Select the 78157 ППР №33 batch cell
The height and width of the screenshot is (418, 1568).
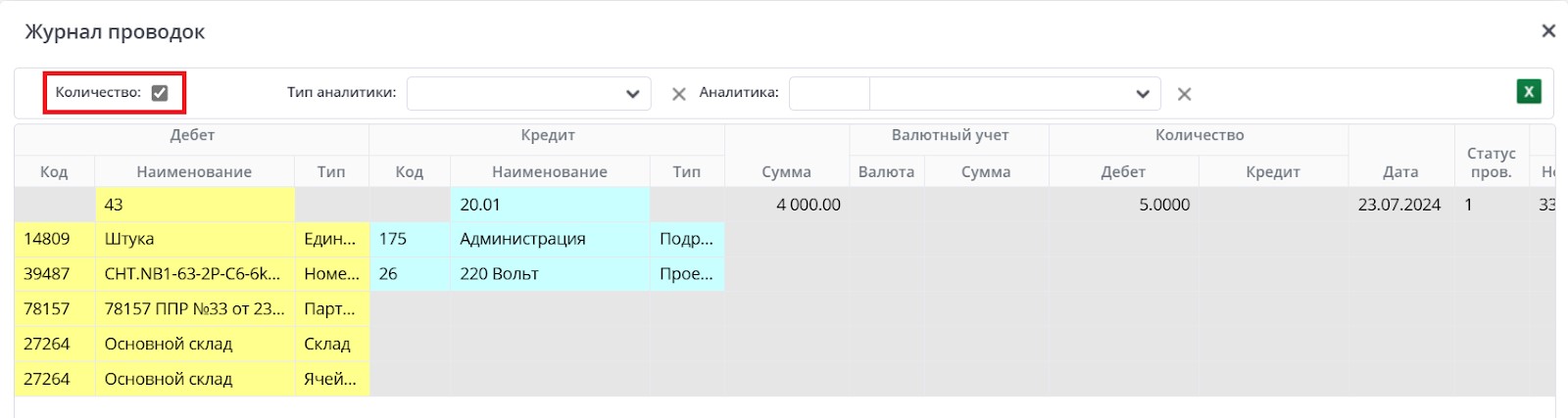(194, 309)
